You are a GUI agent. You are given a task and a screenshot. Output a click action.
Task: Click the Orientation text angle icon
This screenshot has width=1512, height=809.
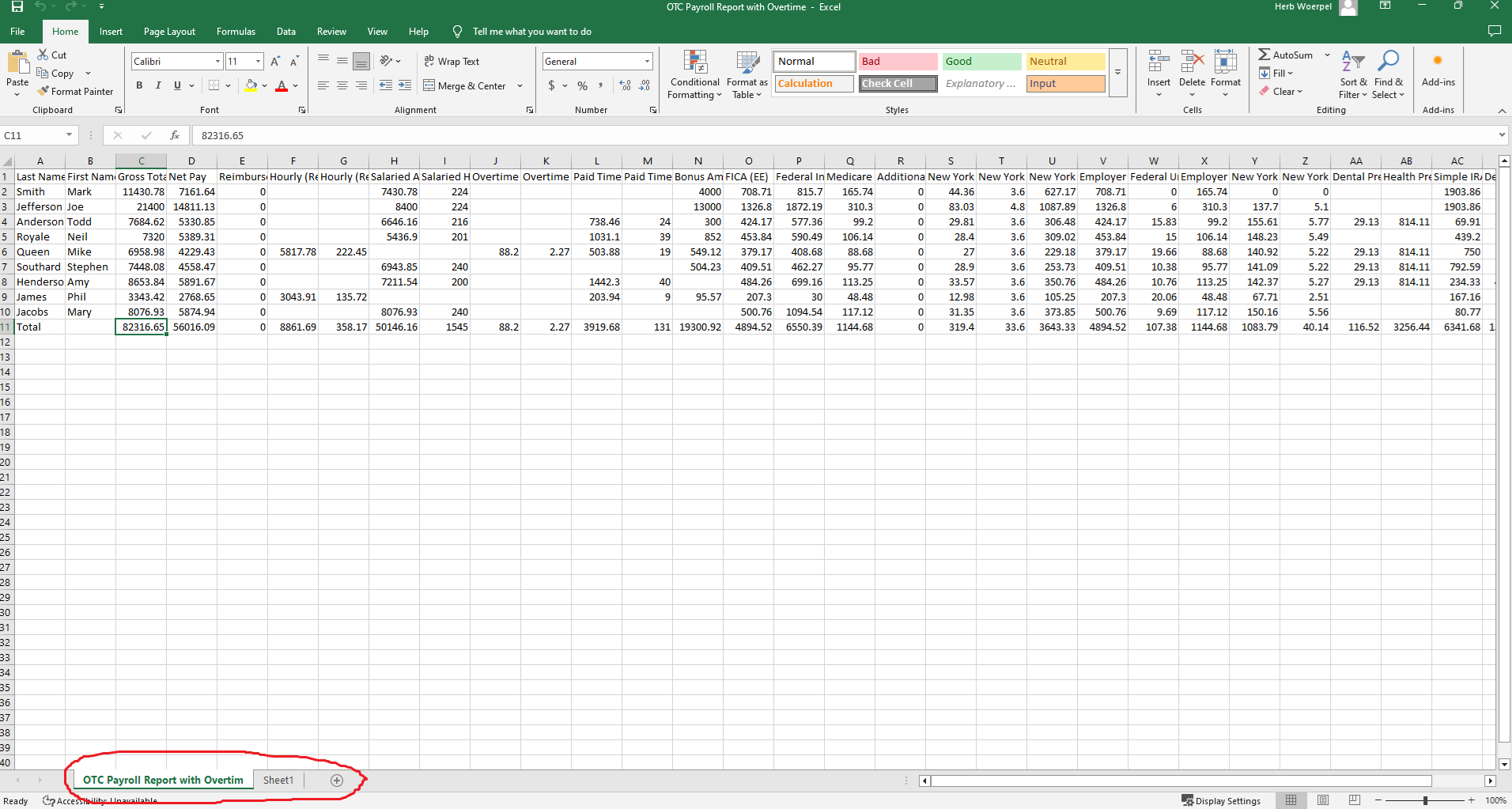(x=386, y=61)
